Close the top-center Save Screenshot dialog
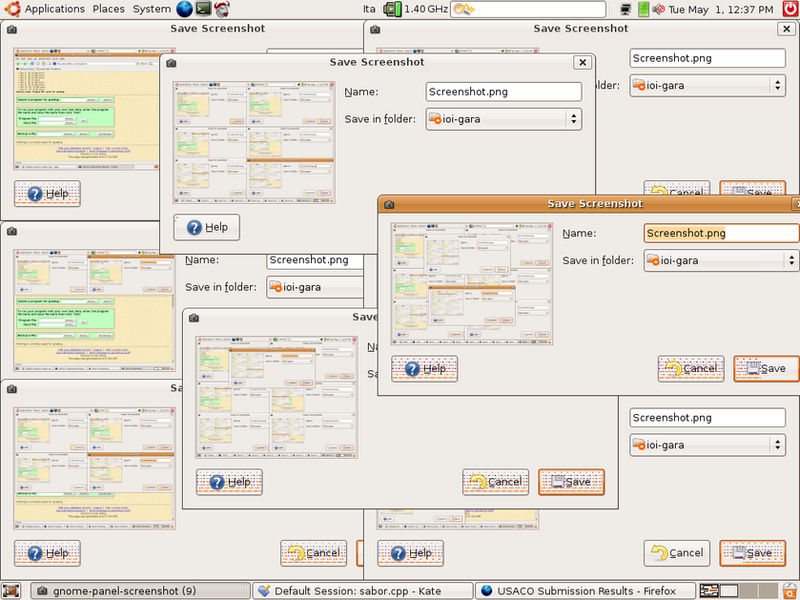 coord(582,63)
